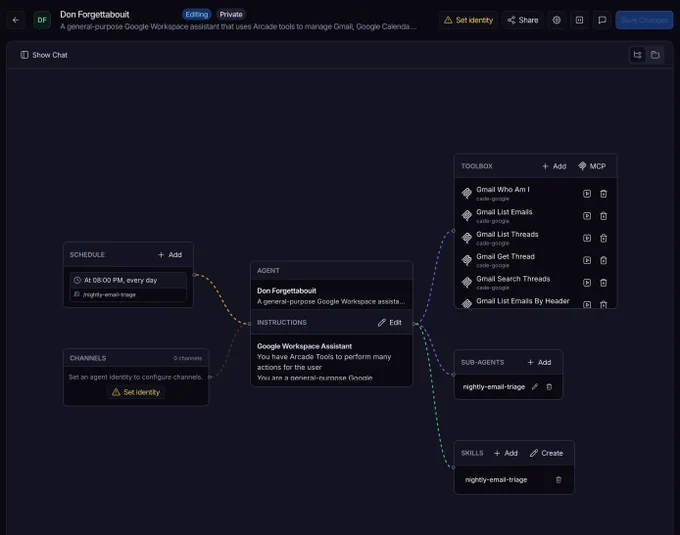Select the 'At 08:00 PM, every day' schedule
The height and width of the screenshot is (535, 680).
[128, 280]
